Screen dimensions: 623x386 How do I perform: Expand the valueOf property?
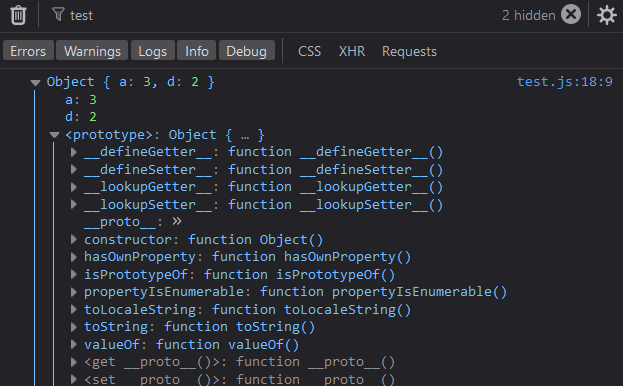coord(74,344)
